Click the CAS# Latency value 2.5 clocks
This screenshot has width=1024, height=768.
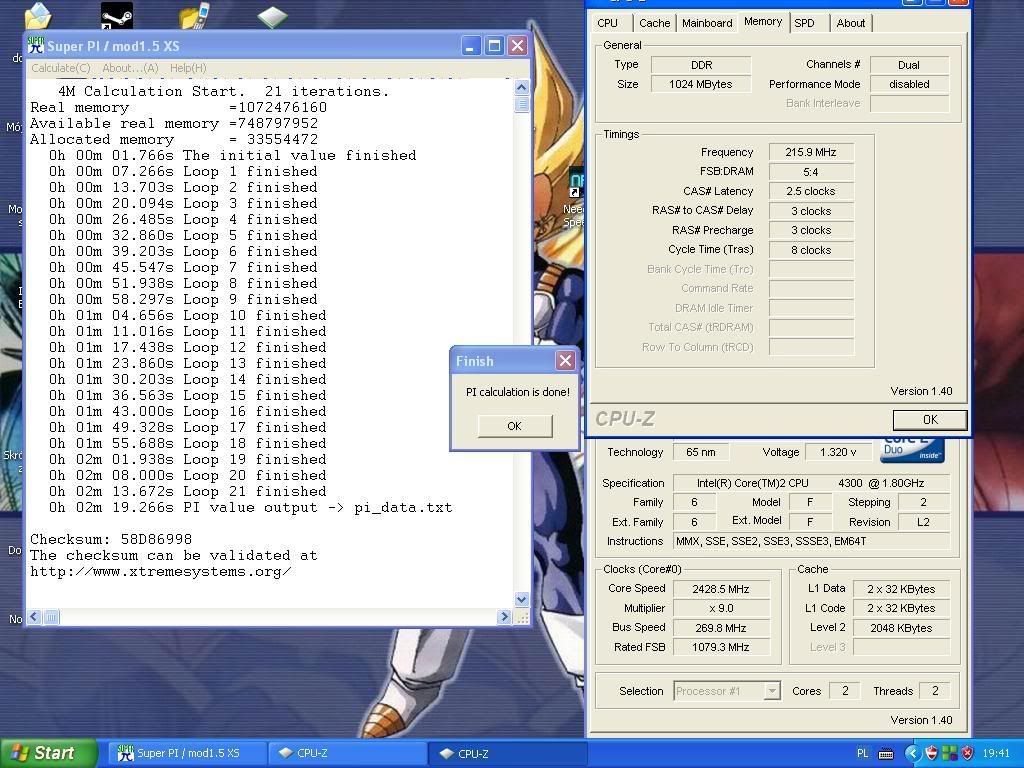(811, 191)
